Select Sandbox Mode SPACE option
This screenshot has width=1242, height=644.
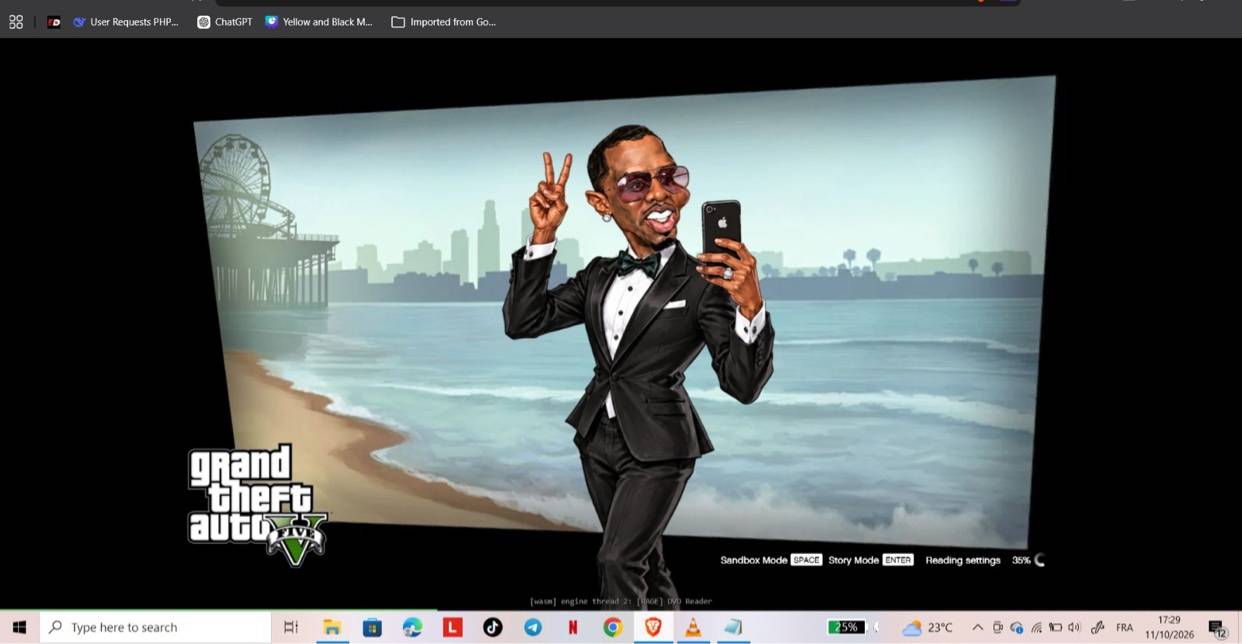point(771,560)
